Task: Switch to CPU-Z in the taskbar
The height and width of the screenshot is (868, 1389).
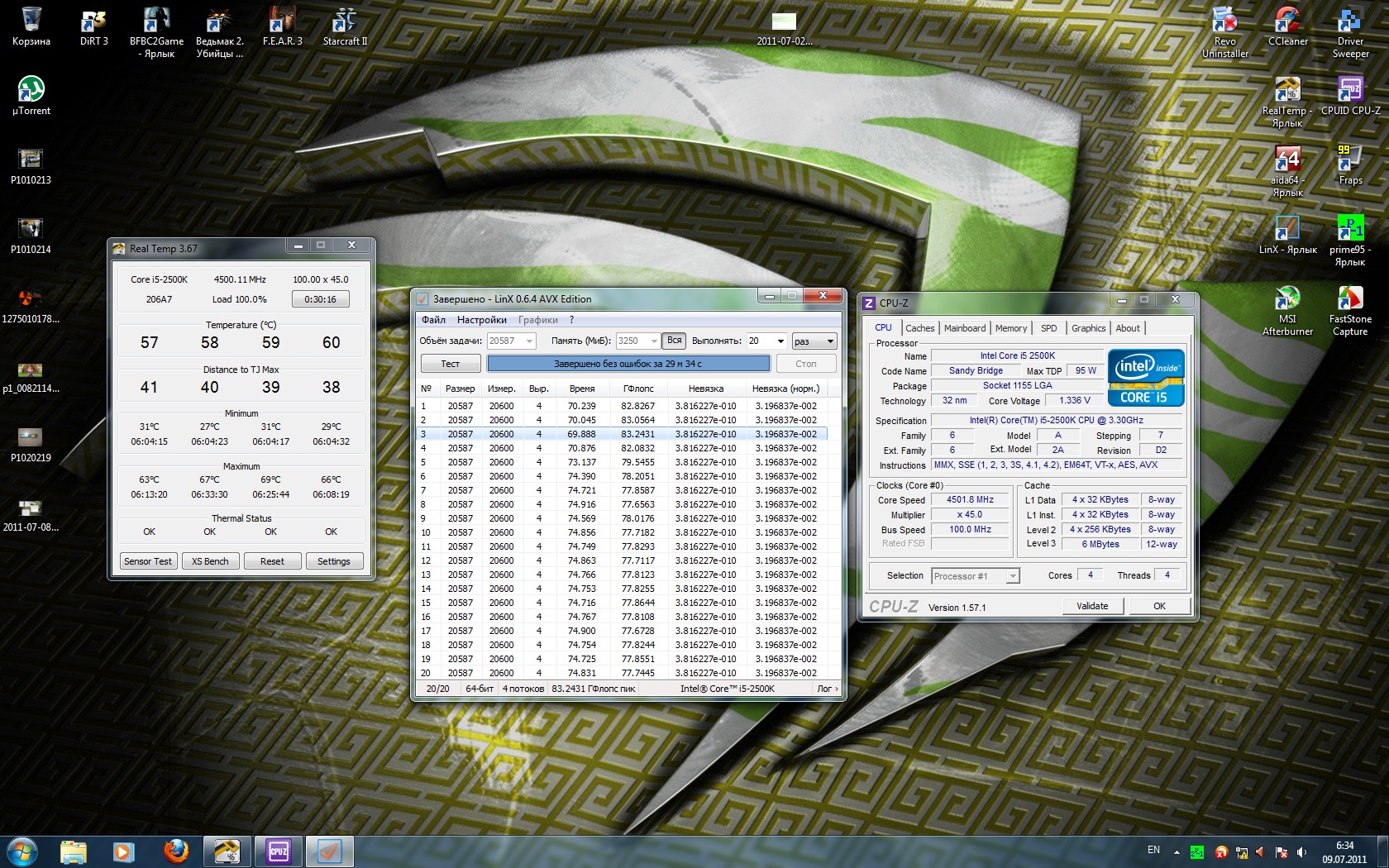Action: (279, 851)
